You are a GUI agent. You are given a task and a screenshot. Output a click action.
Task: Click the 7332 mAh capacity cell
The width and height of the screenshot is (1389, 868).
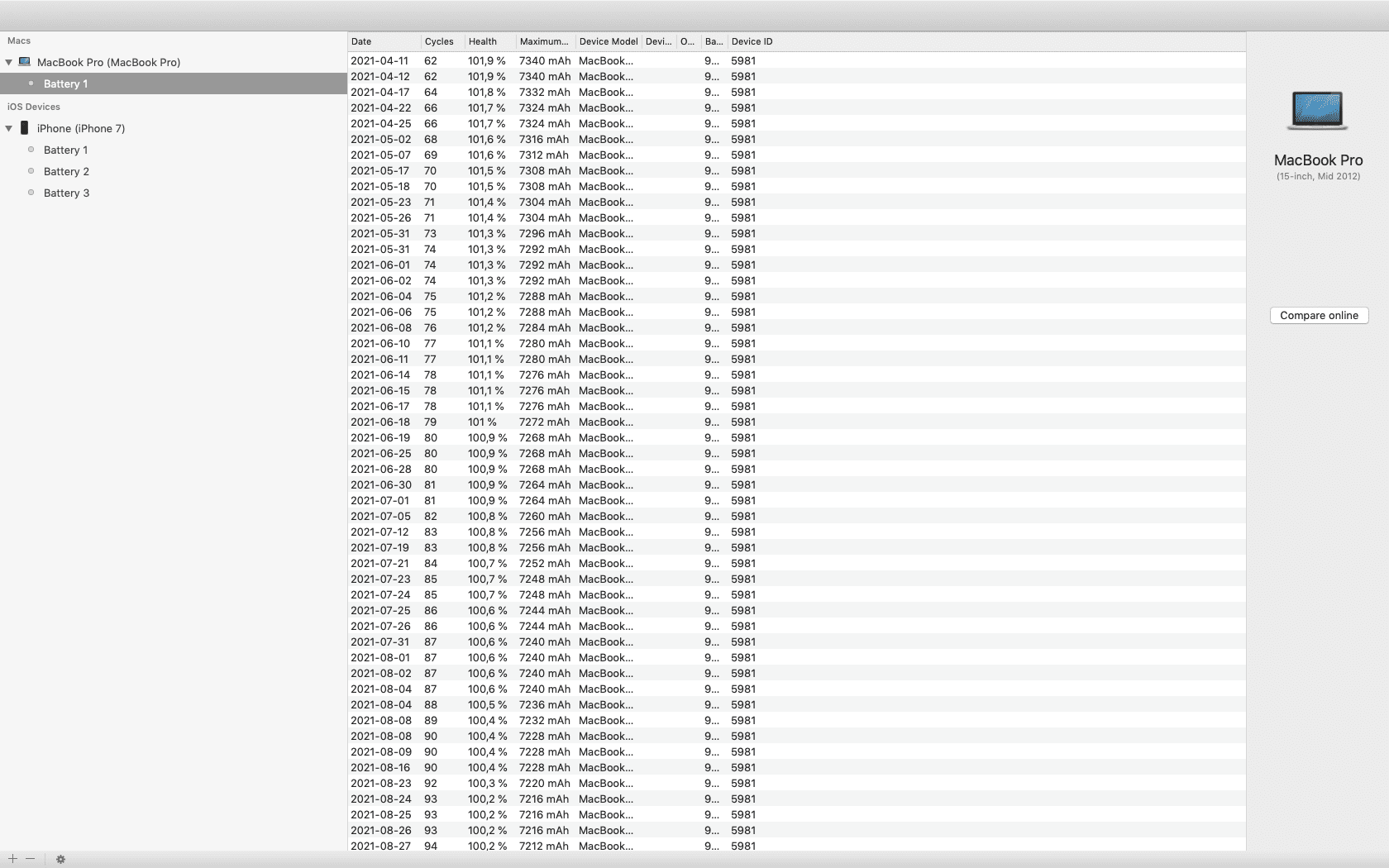(x=544, y=92)
